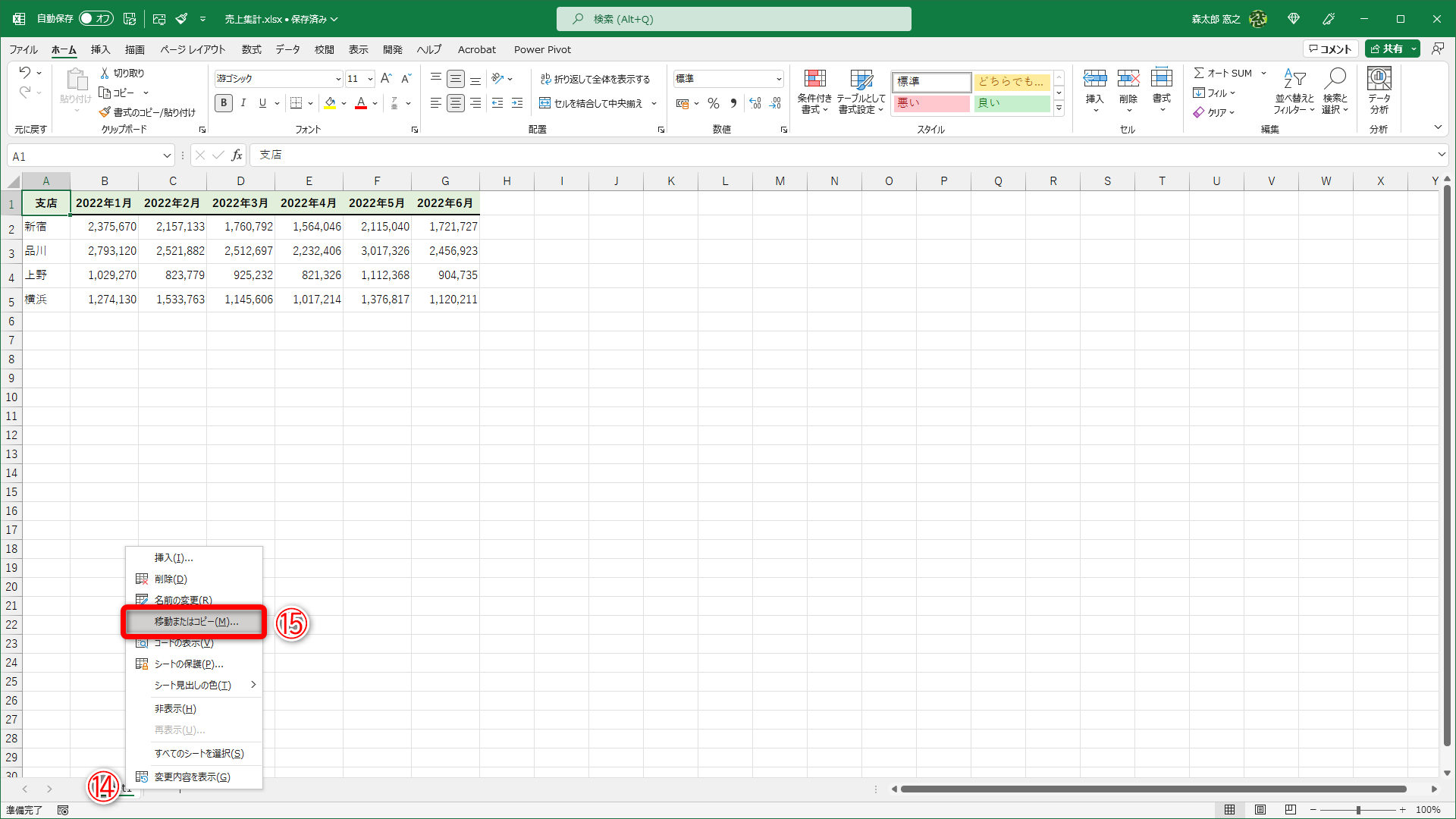The width and height of the screenshot is (1456, 819).
Task: Toggle the AutoSave switch
Action: [96, 18]
